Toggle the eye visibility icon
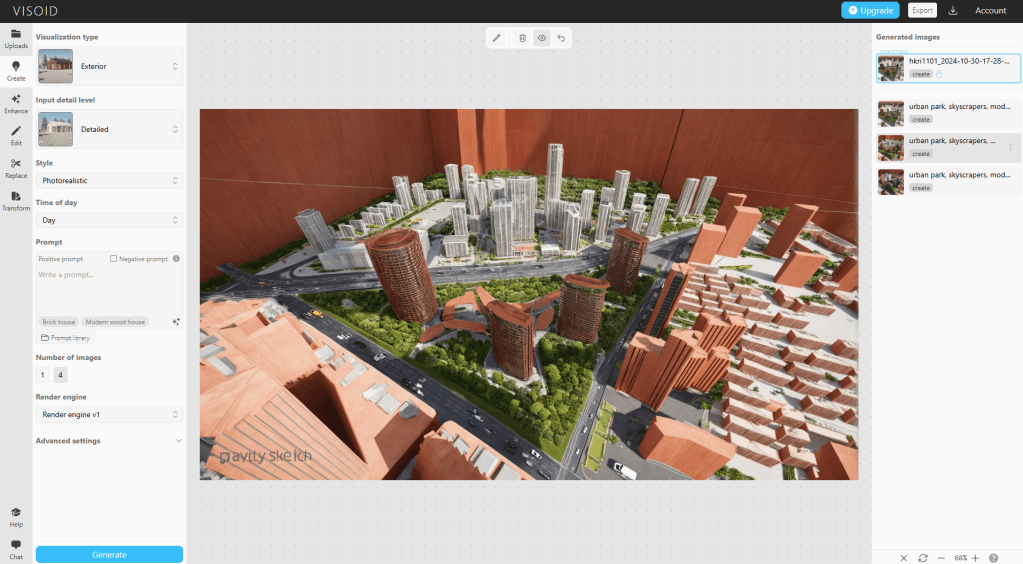Image resolution: width=1023 pixels, height=564 pixels. tap(542, 38)
